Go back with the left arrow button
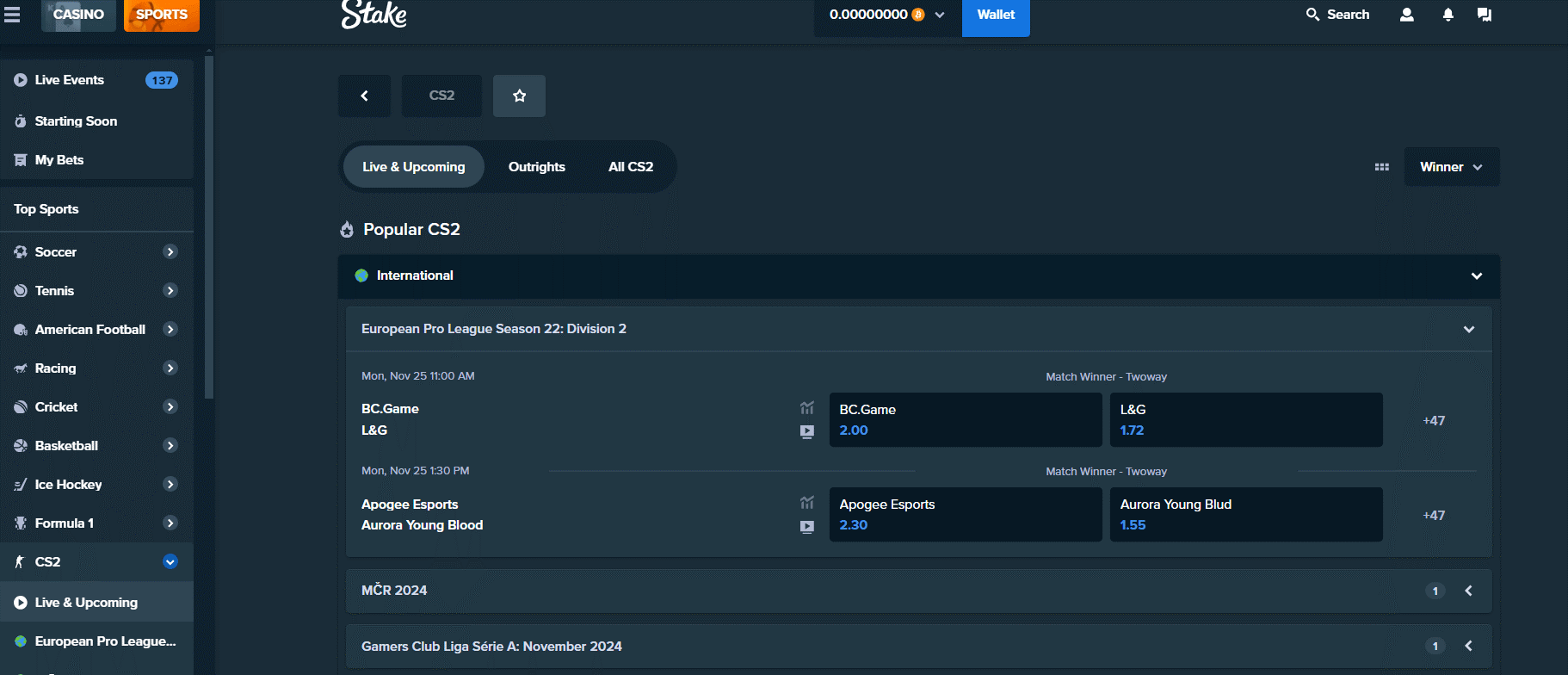The height and width of the screenshot is (675, 1568). 364,96
